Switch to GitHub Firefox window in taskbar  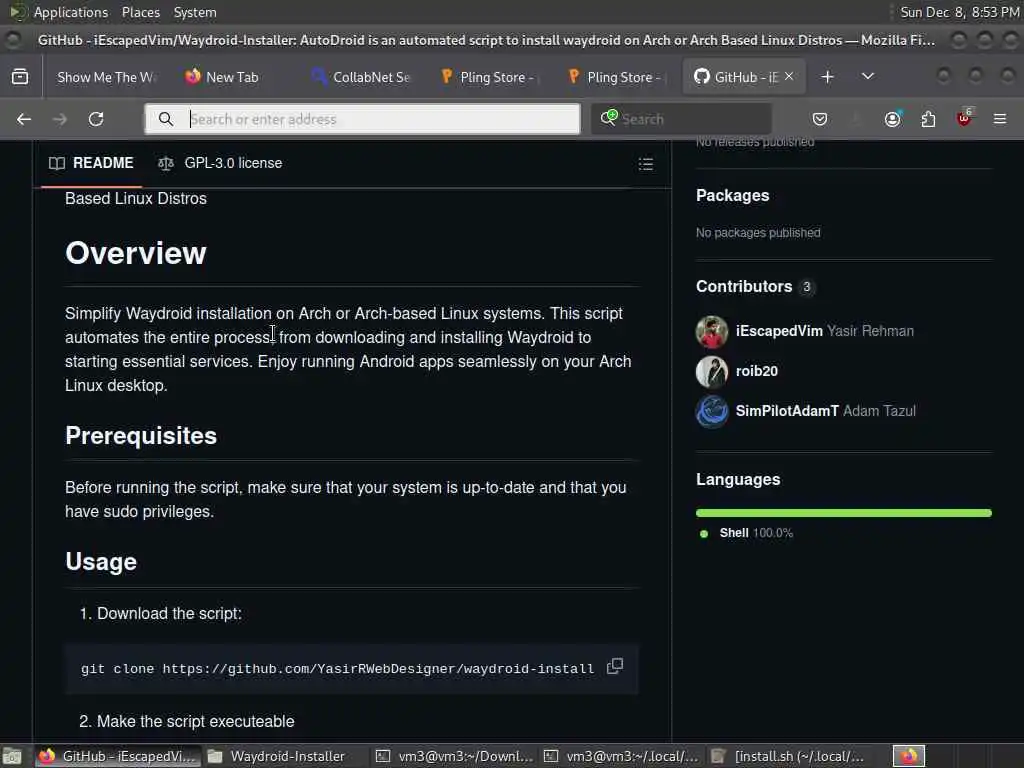click(117, 756)
